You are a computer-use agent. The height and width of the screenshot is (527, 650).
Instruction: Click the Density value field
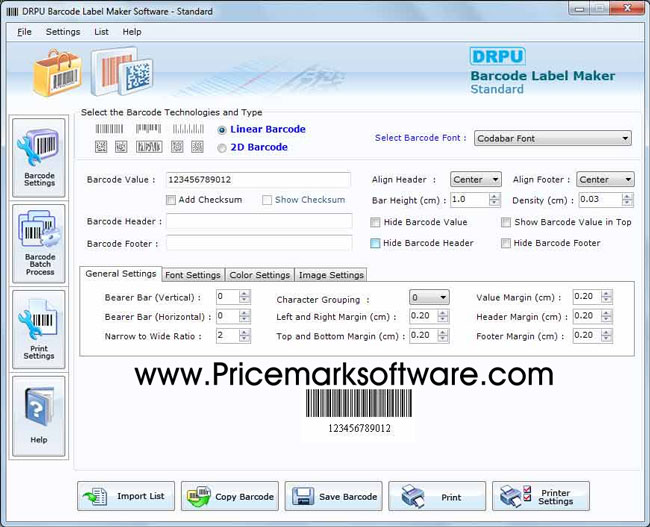(600, 199)
